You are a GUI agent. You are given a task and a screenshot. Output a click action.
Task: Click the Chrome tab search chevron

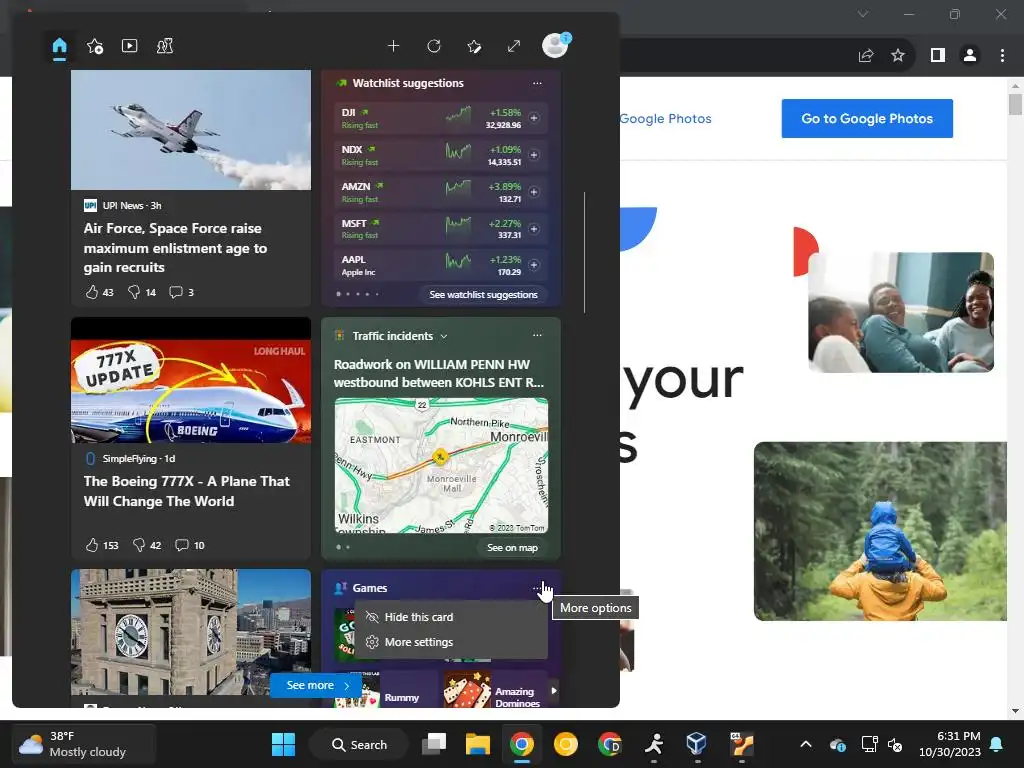coord(863,14)
